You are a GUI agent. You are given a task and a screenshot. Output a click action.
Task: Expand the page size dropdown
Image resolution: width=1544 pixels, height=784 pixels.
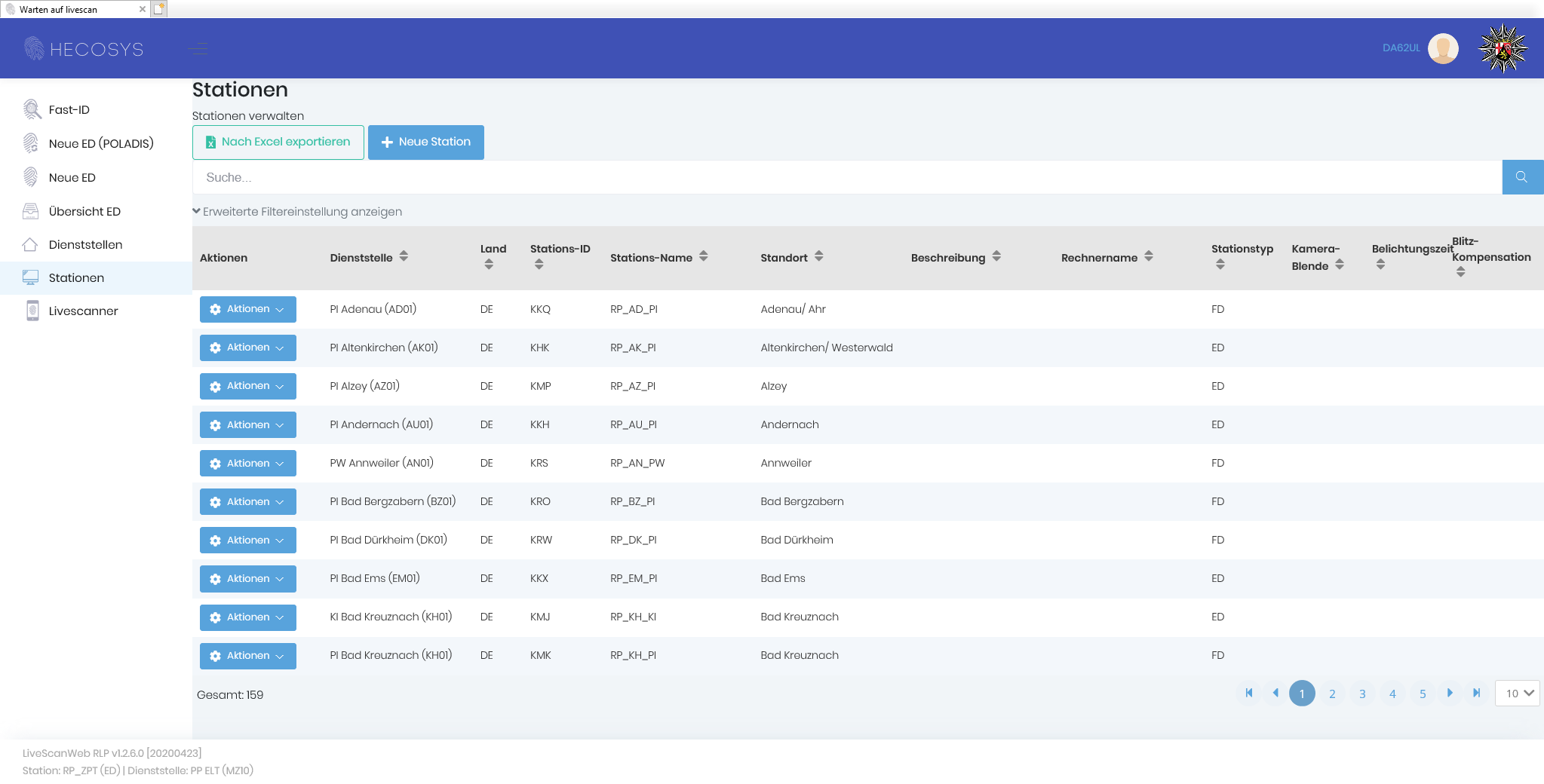click(x=1518, y=694)
